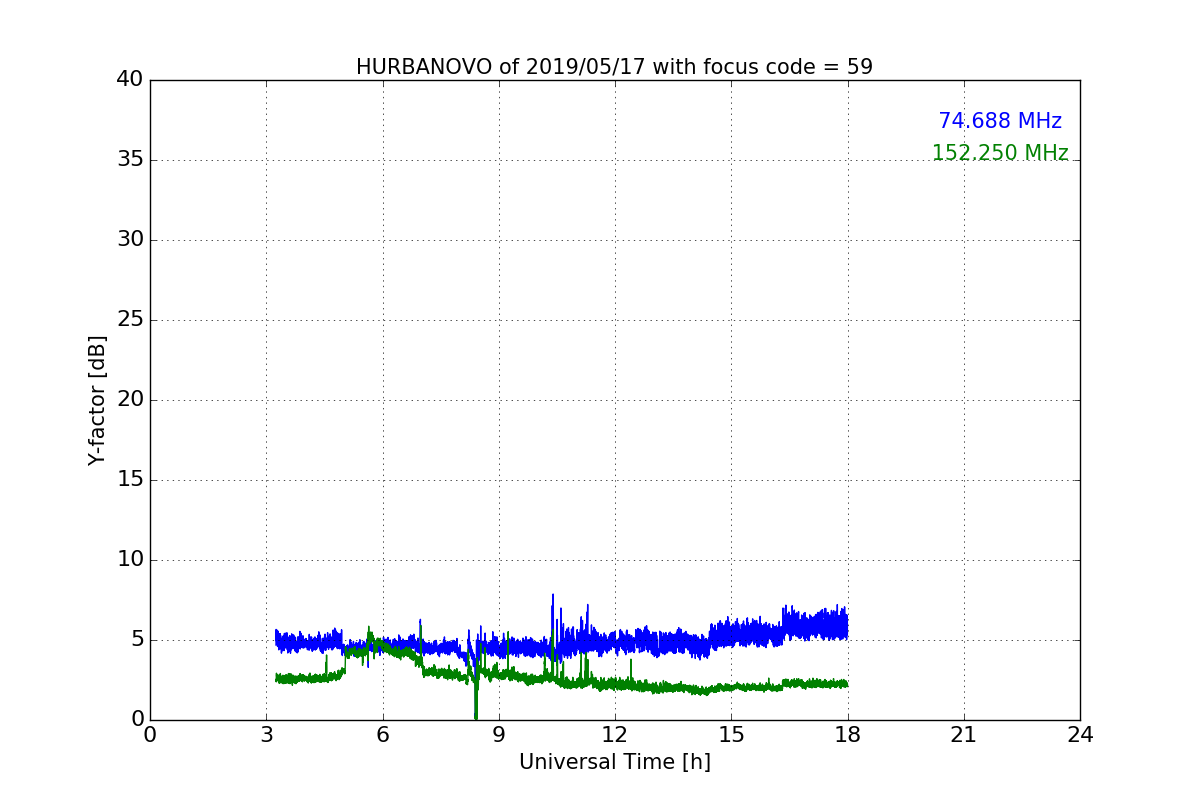Click the green 152.250 MHz trace near 16 h
Viewport: 1200px width, 800px height.
(x=770, y=687)
